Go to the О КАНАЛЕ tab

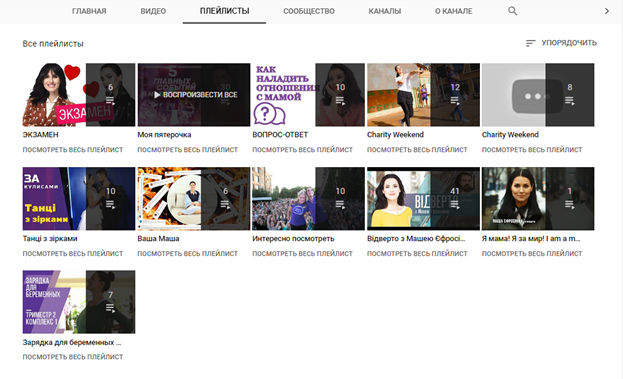[x=453, y=11]
